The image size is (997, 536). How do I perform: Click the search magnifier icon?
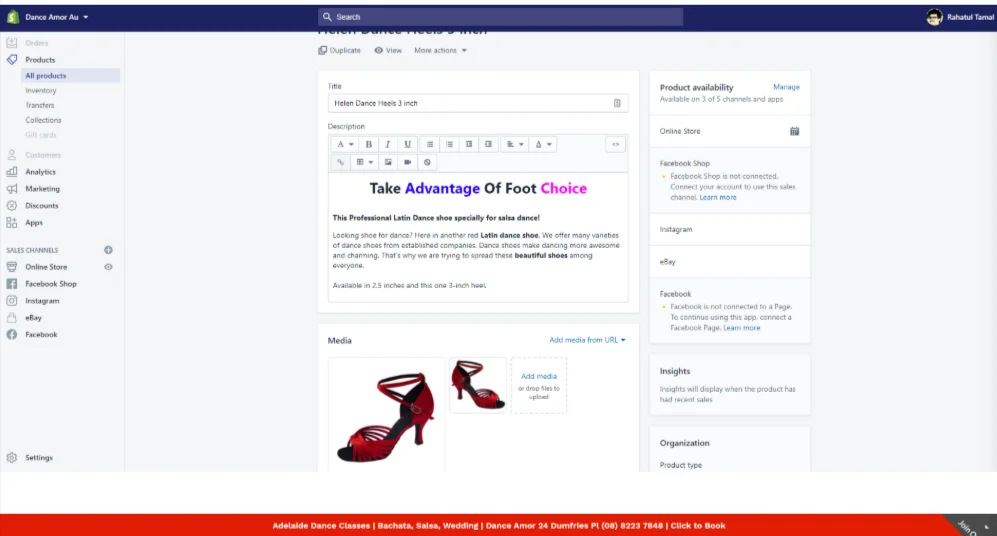point(327,17)
